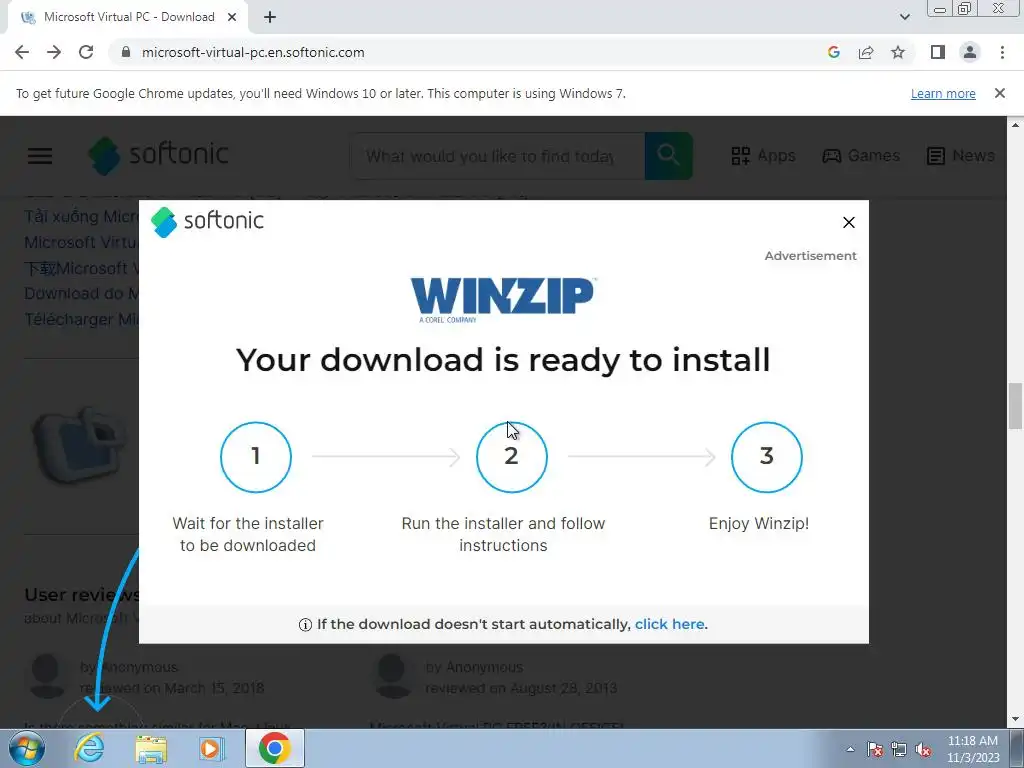
Task: Reload the current page
Action: point(86,52)
